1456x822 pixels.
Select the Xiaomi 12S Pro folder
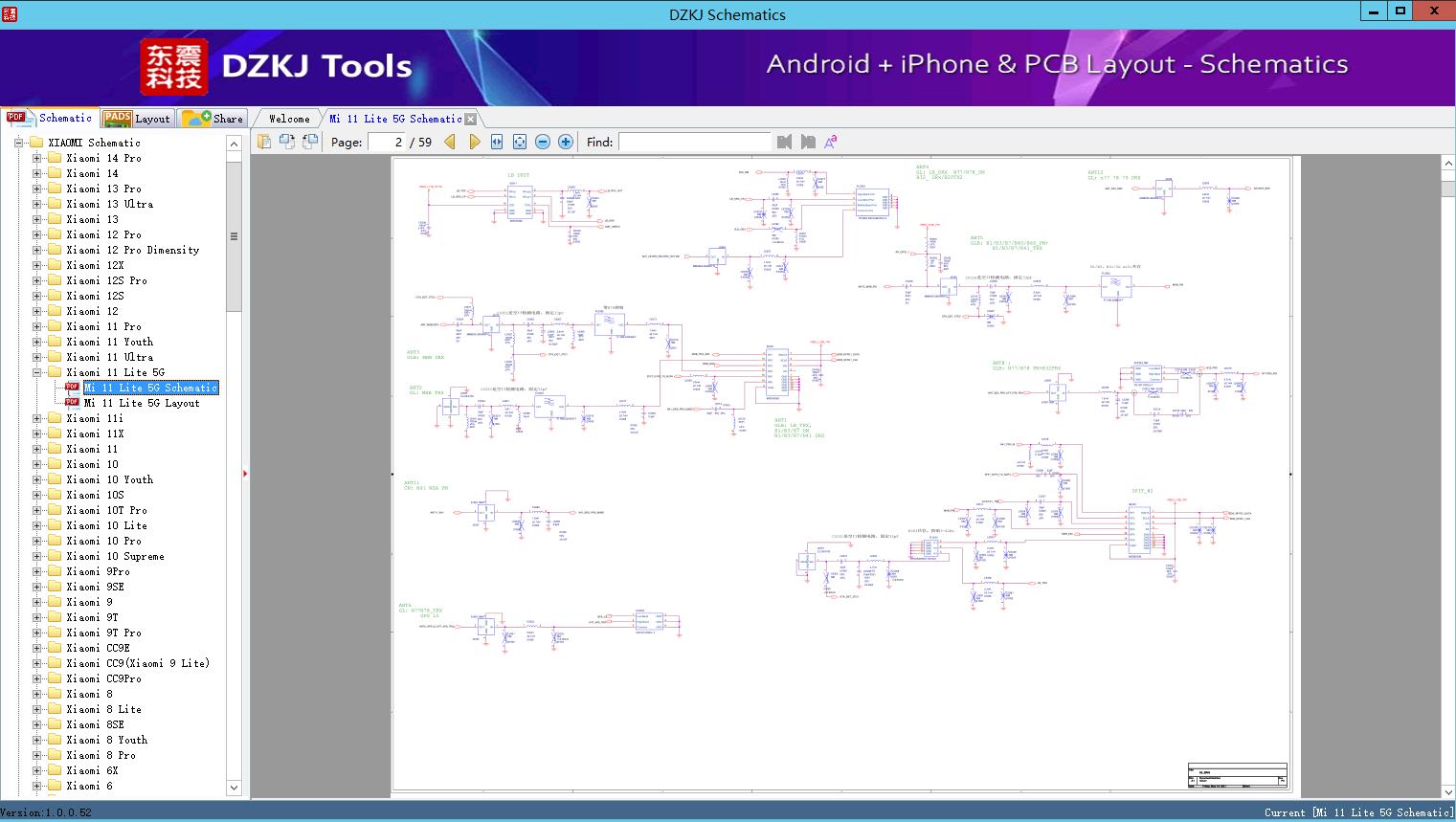(x=106, y=280)
